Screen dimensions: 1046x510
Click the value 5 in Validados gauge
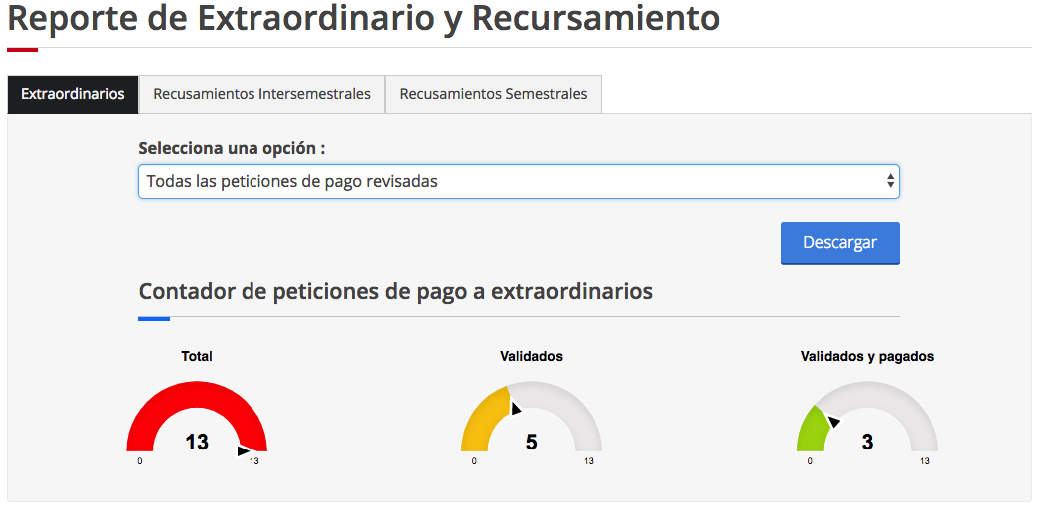pyautogui.click(x=531, y=441)
